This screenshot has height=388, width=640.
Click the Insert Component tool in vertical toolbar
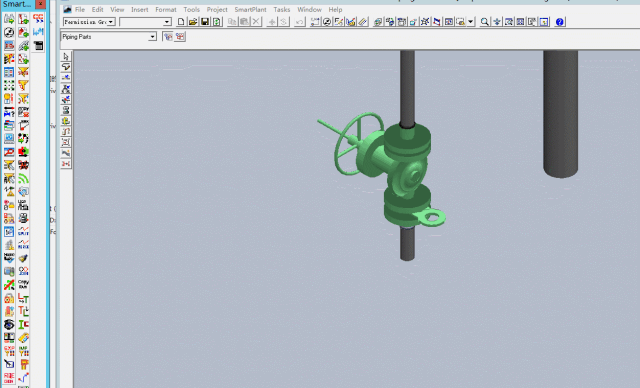(x=66, y=89)
